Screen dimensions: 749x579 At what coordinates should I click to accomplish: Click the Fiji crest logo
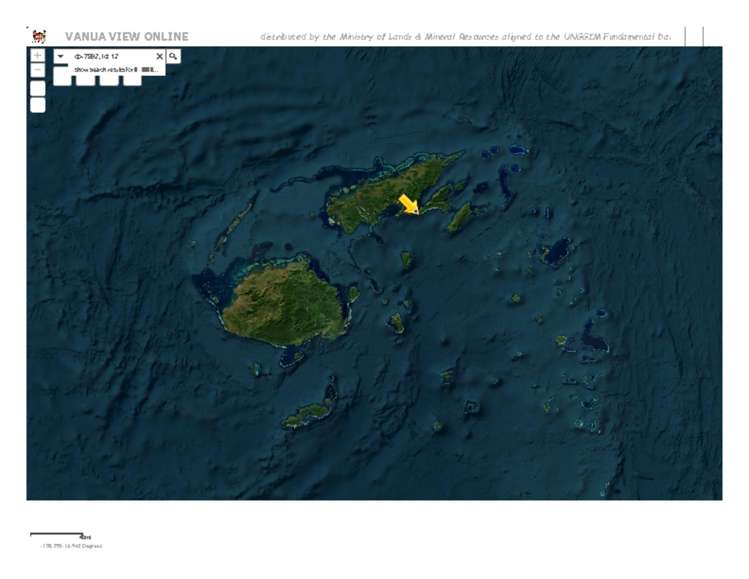39,36
